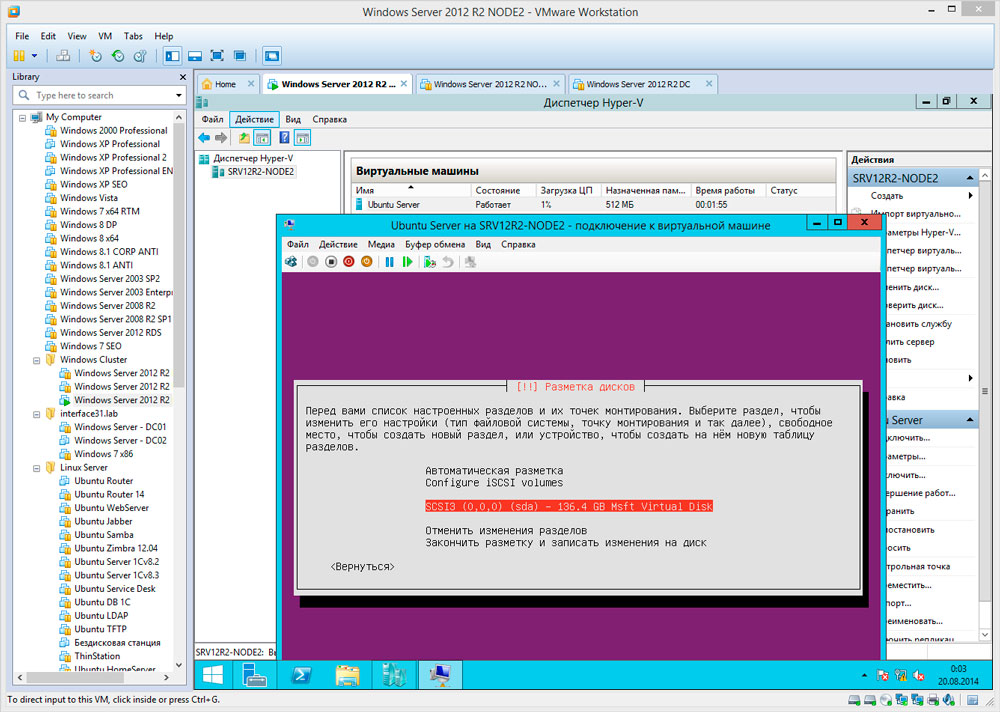
Task: Click the Вернуться button in installer
Action: click(362, 567)
